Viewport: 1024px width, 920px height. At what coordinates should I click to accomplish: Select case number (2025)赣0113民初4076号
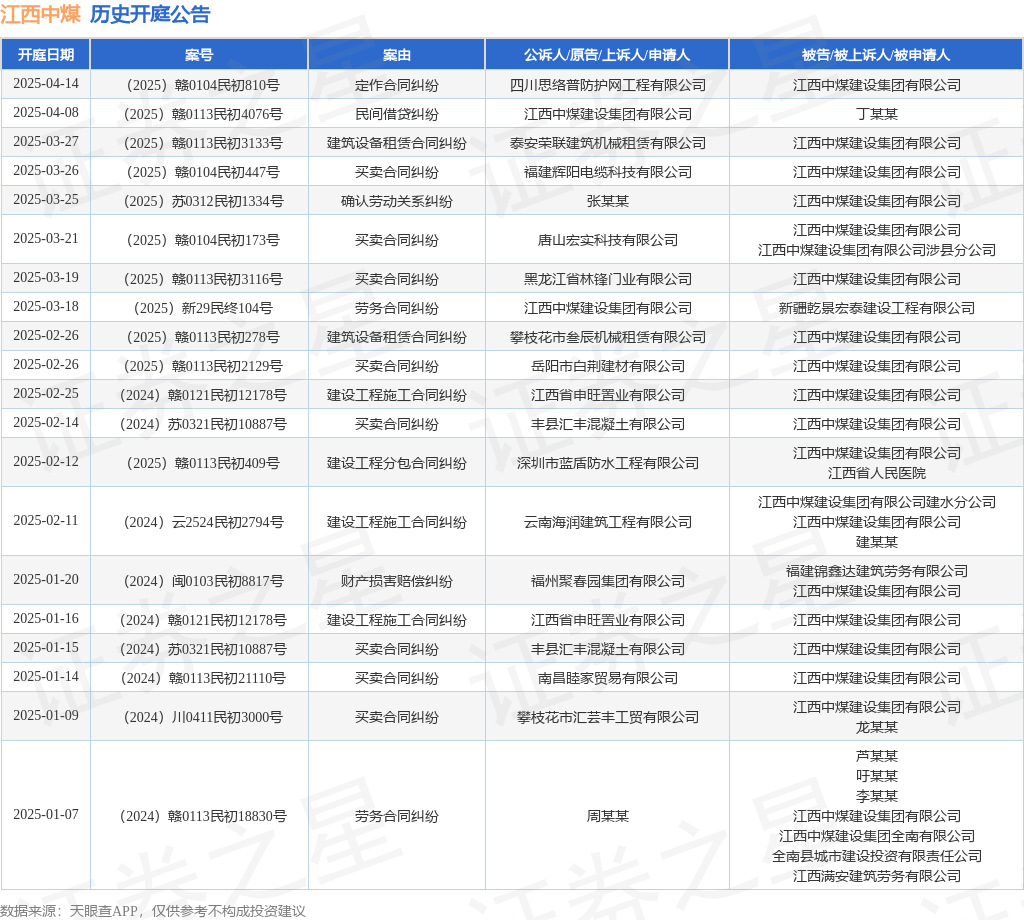pos(203,114)
